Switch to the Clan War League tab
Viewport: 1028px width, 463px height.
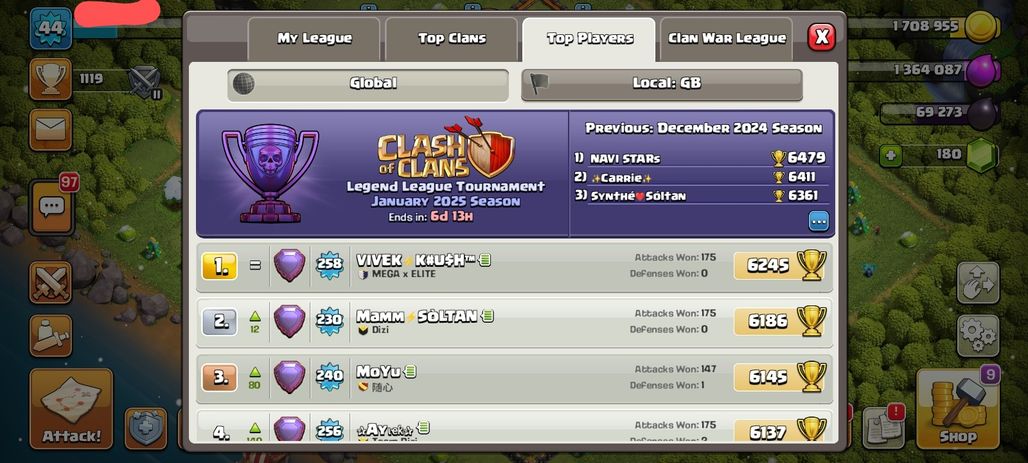[x=726, y=39]
